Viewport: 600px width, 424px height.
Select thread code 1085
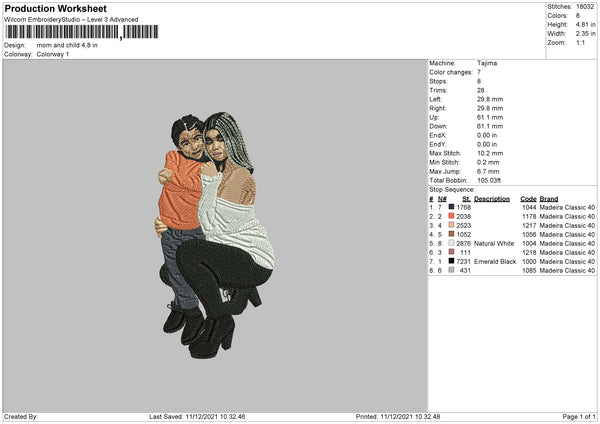(529, 271)
